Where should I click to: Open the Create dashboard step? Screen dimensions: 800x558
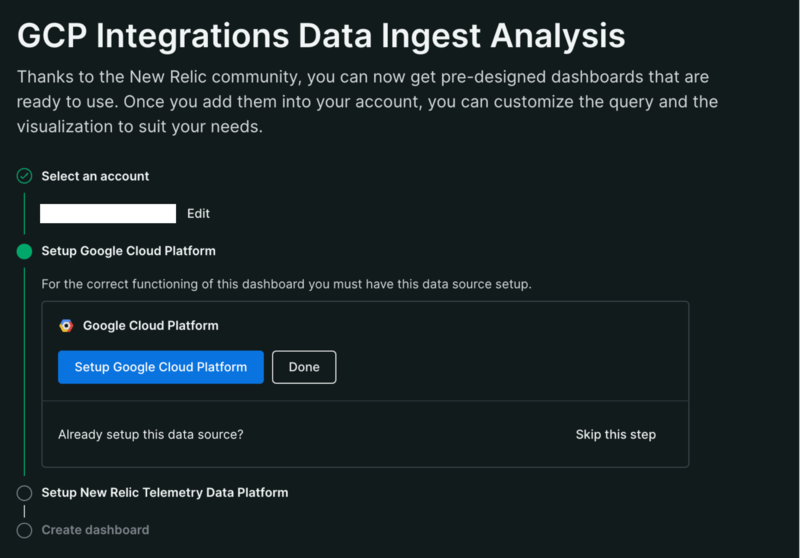click(95, 530)
